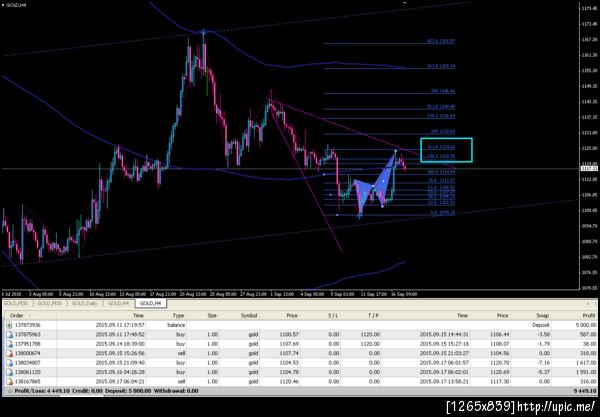Viewport: 600px width, 417px height.
Task: Click profit value 1 591.00
Action: click(584, 372)
